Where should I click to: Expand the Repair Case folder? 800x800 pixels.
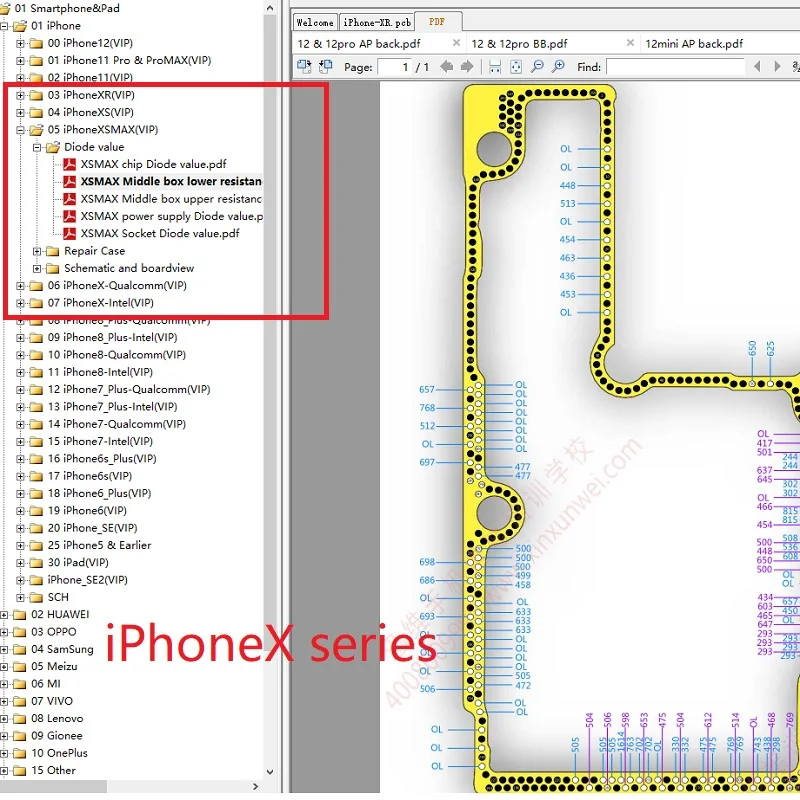37,251
